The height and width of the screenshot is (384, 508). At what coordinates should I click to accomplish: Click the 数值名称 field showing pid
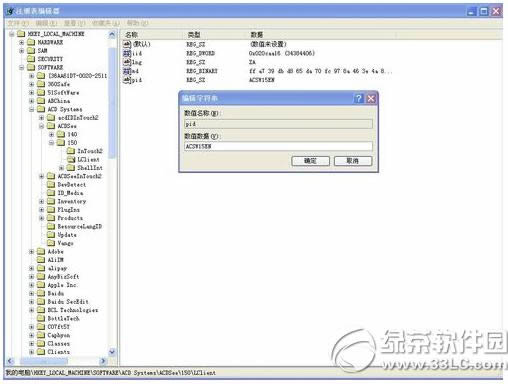278,124
